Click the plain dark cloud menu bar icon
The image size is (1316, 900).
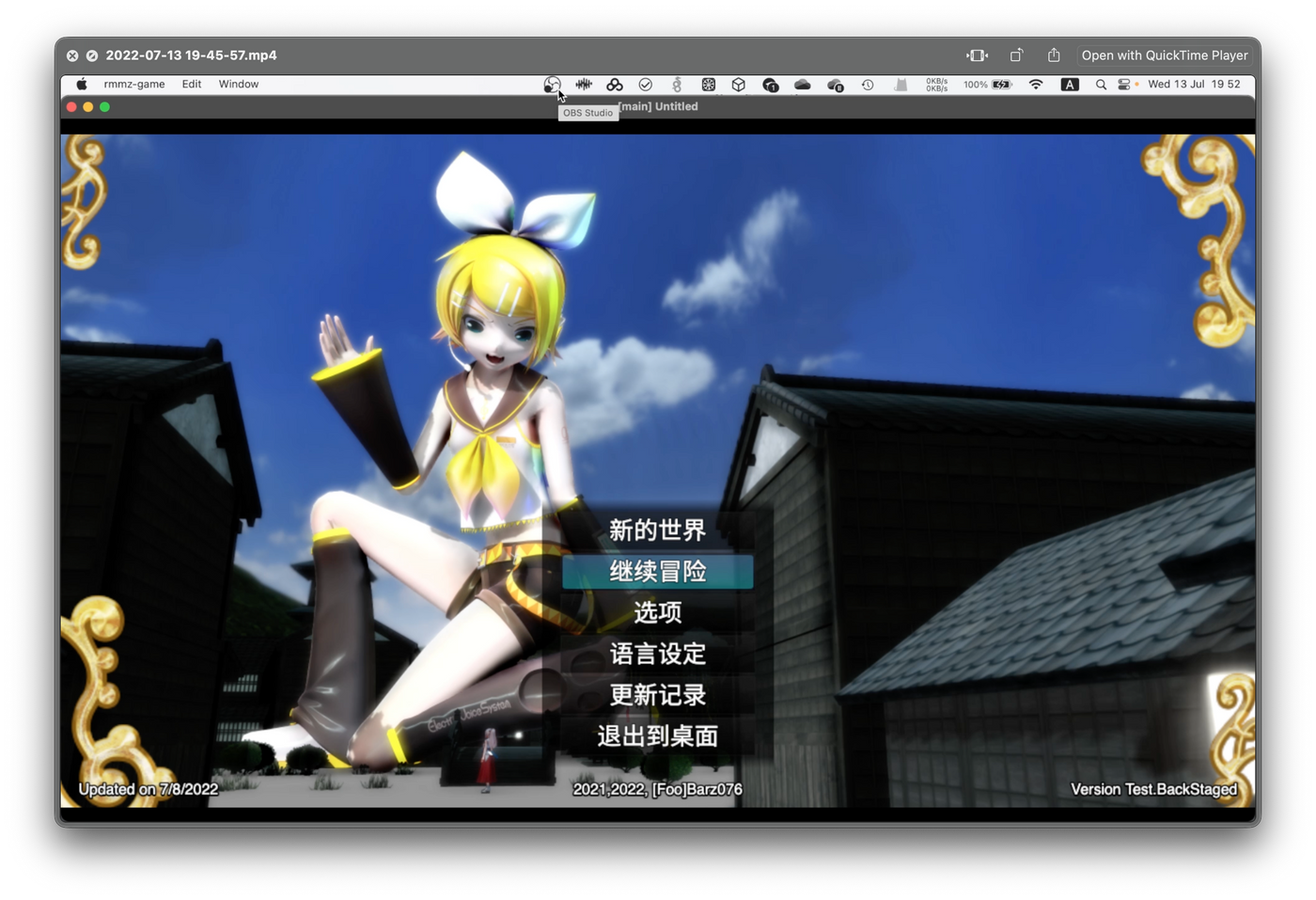pyautogui.click(x=802, y=85)
